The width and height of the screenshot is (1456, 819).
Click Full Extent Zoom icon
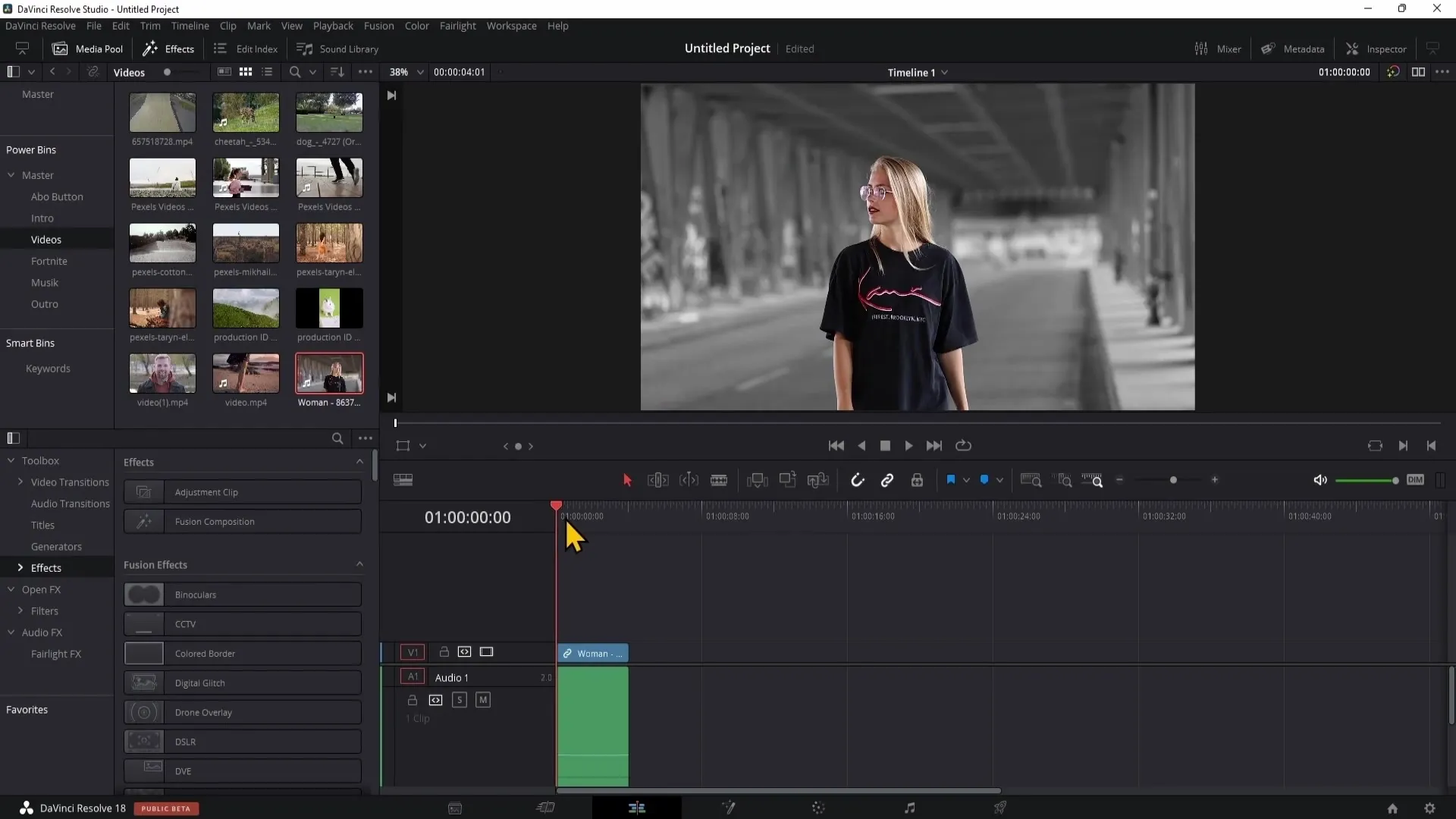[x=1031, y=480]
